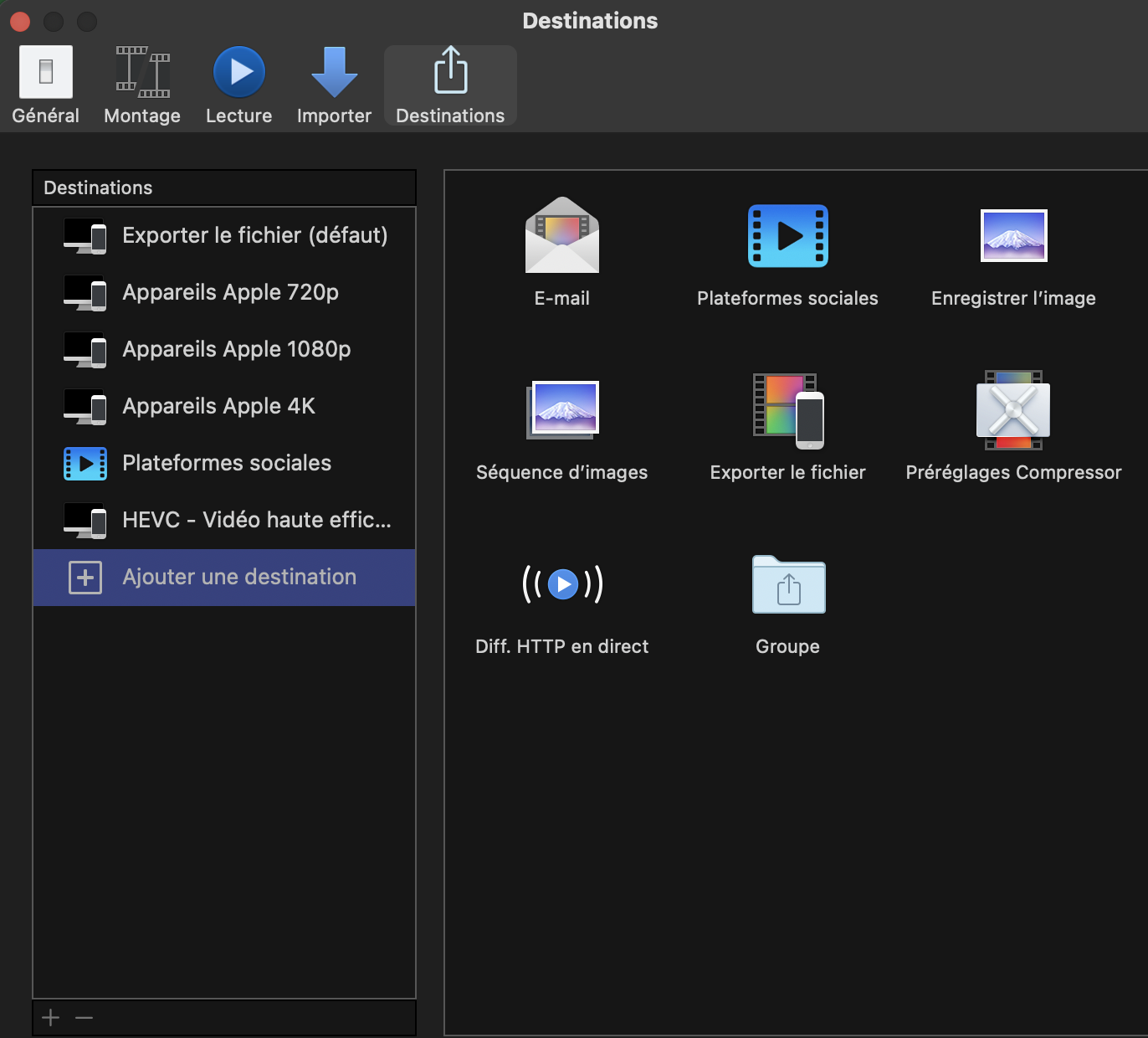Select the Séquence d'images icon
The height and width of the screenshot is (1038, 1148).
point(561,409)
